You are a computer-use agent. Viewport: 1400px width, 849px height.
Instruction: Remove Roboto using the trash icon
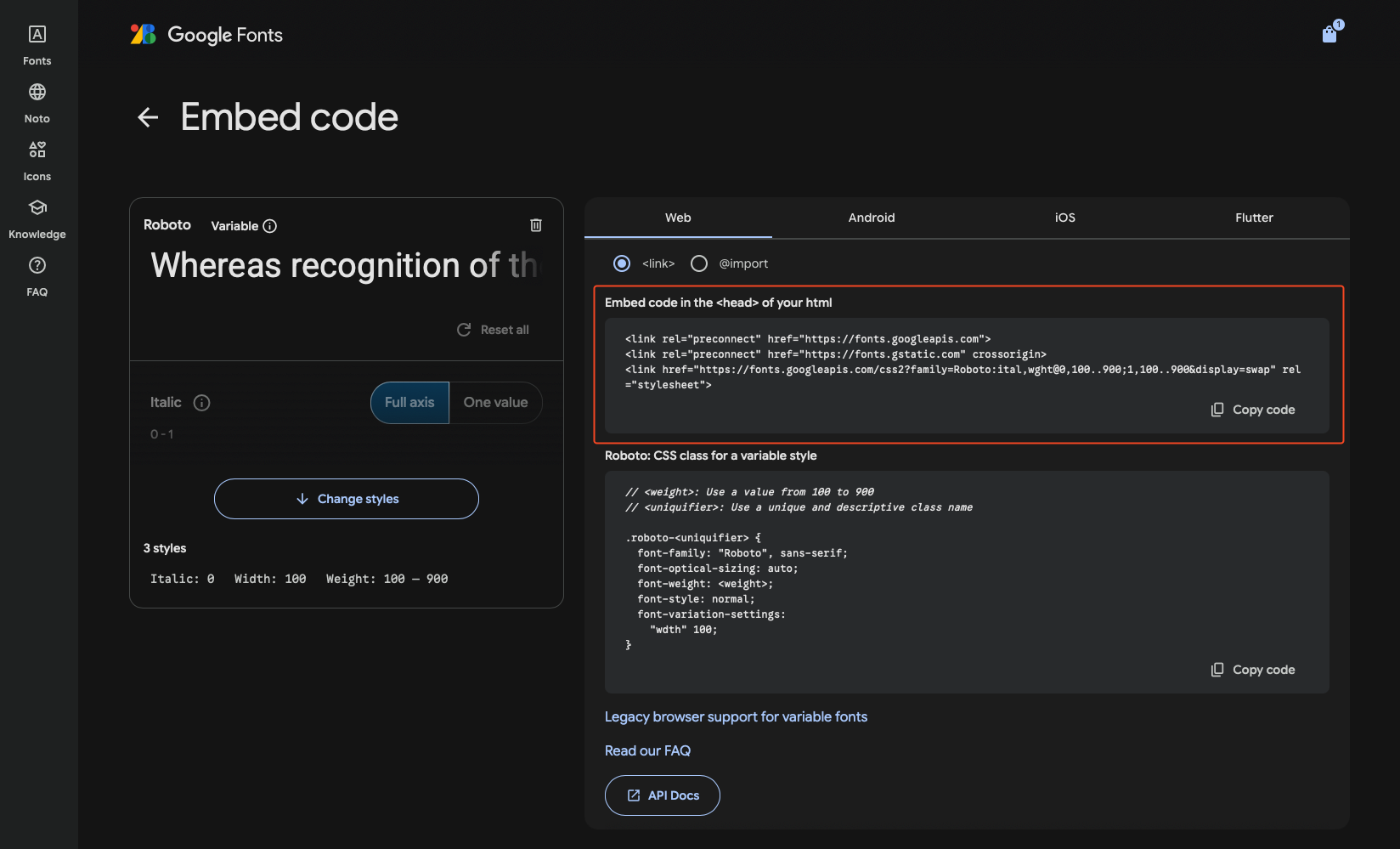point(536,225)
